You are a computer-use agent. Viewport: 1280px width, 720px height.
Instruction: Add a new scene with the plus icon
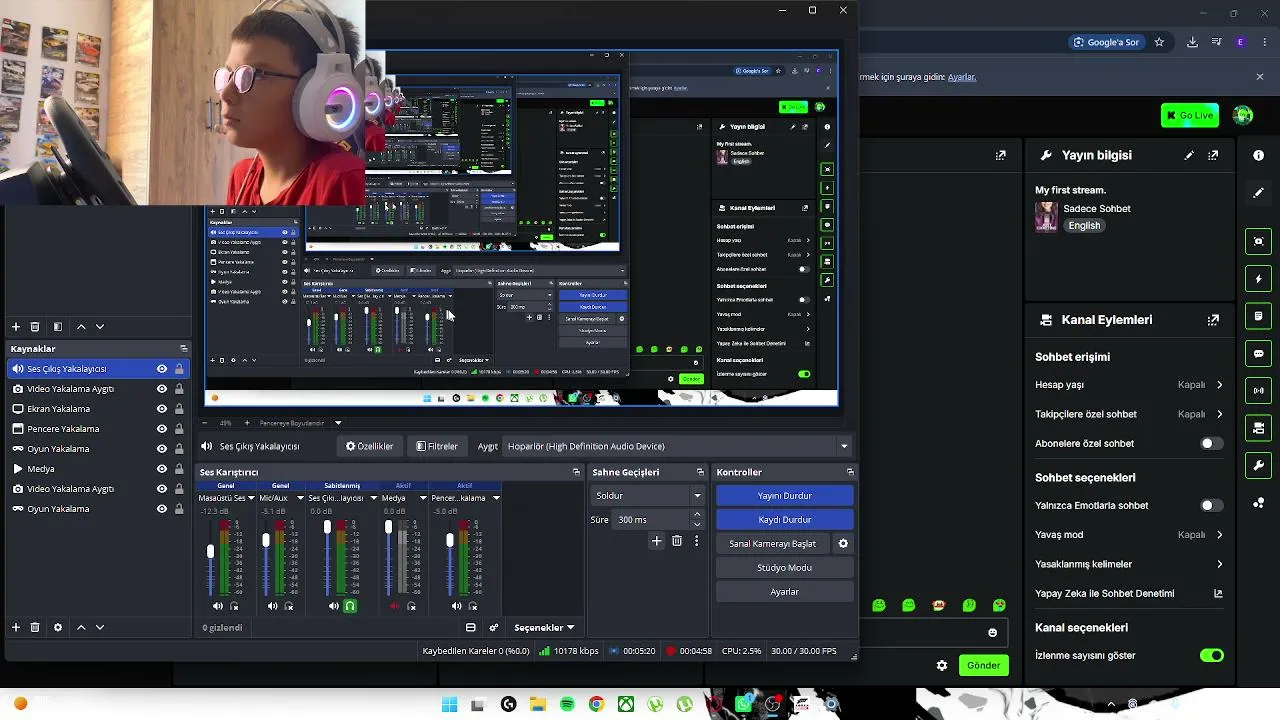16,327
